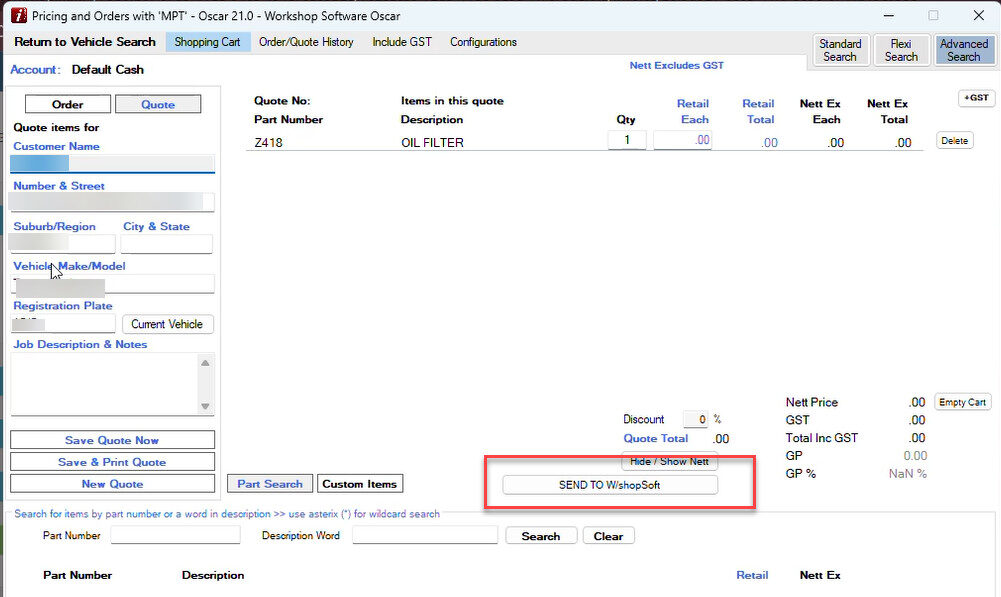The height and width of the screenshot is (597, 1001).
Task: Click the Default Cash account text
Action: coord(107,70)
